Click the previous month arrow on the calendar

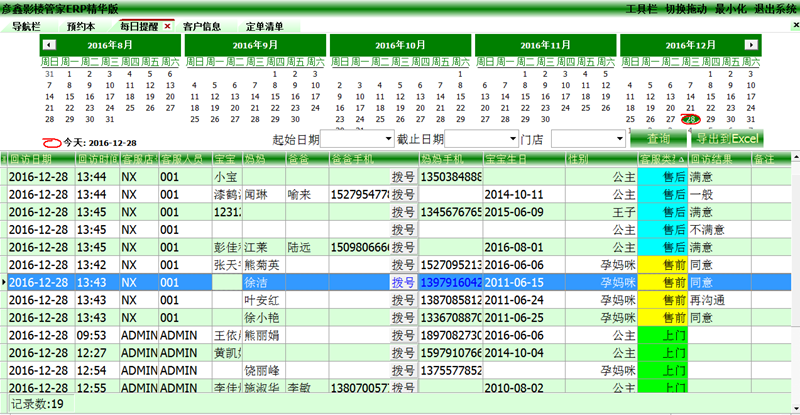51,46
